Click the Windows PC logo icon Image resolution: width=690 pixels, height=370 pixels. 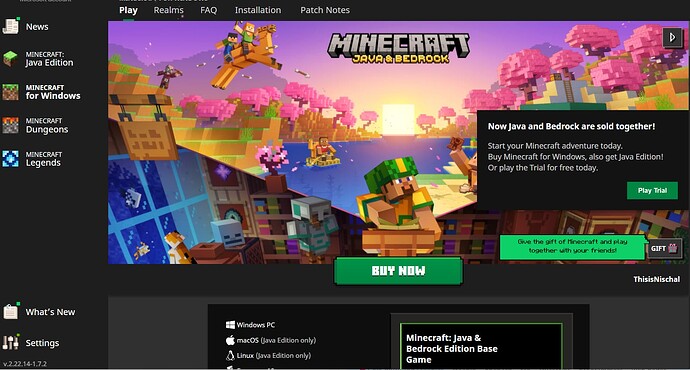coord(230,325)
